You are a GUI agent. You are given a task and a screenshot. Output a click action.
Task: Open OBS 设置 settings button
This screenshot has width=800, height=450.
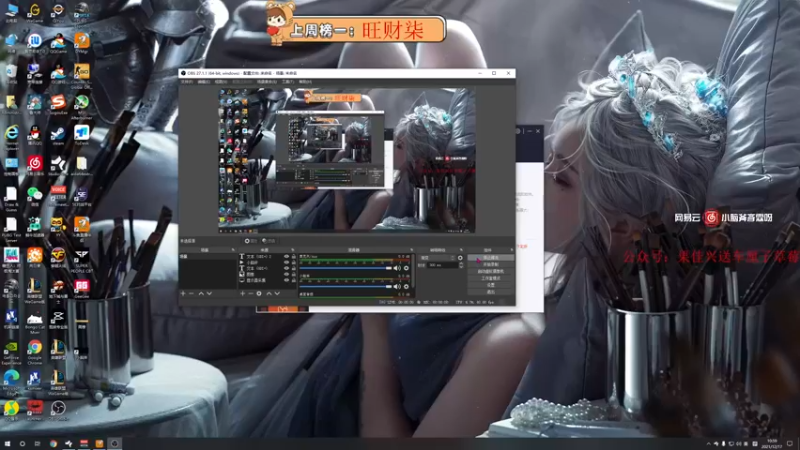pos(491,285)
